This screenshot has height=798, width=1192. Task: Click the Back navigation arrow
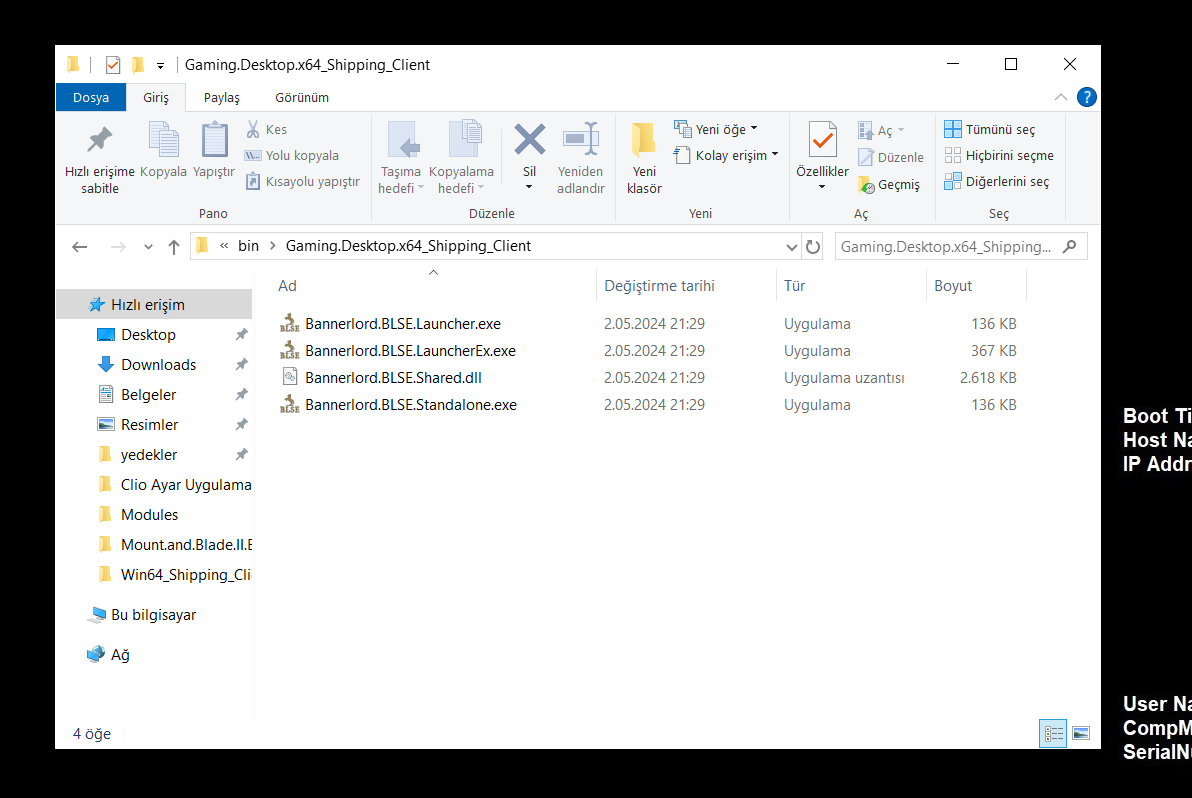click(x=80, y=246)
